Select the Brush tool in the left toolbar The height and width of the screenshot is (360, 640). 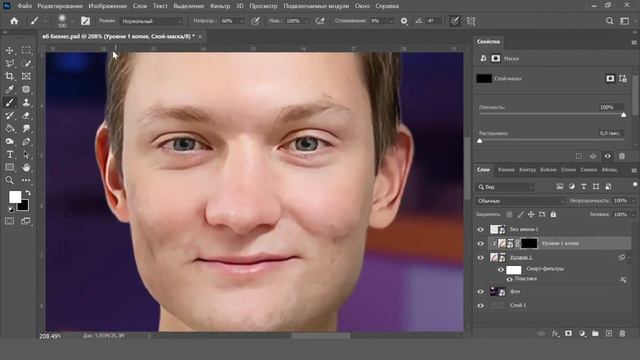(x=9, y=102)
